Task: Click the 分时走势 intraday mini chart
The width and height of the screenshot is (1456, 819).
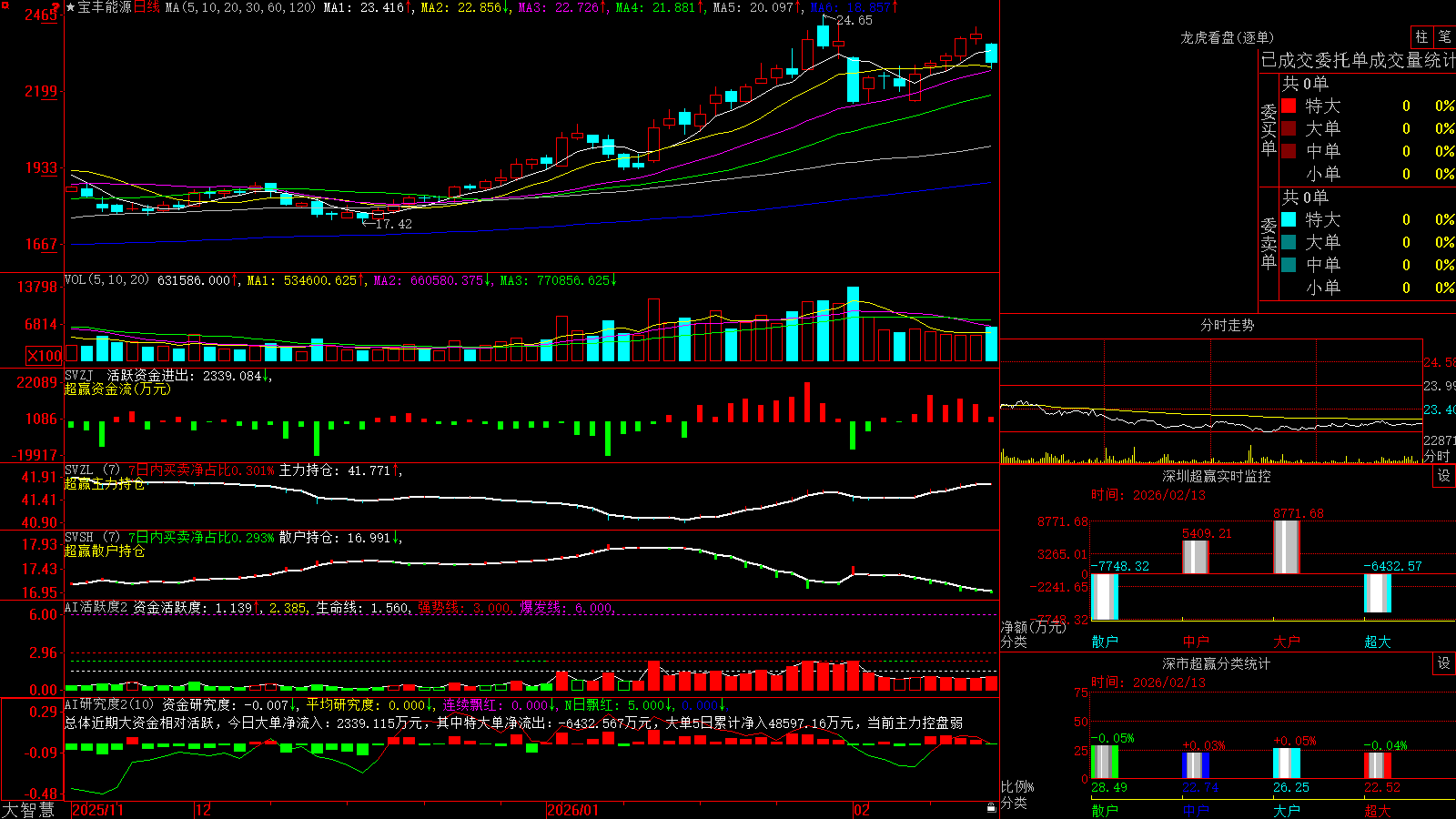Action: click(1212, 402)
